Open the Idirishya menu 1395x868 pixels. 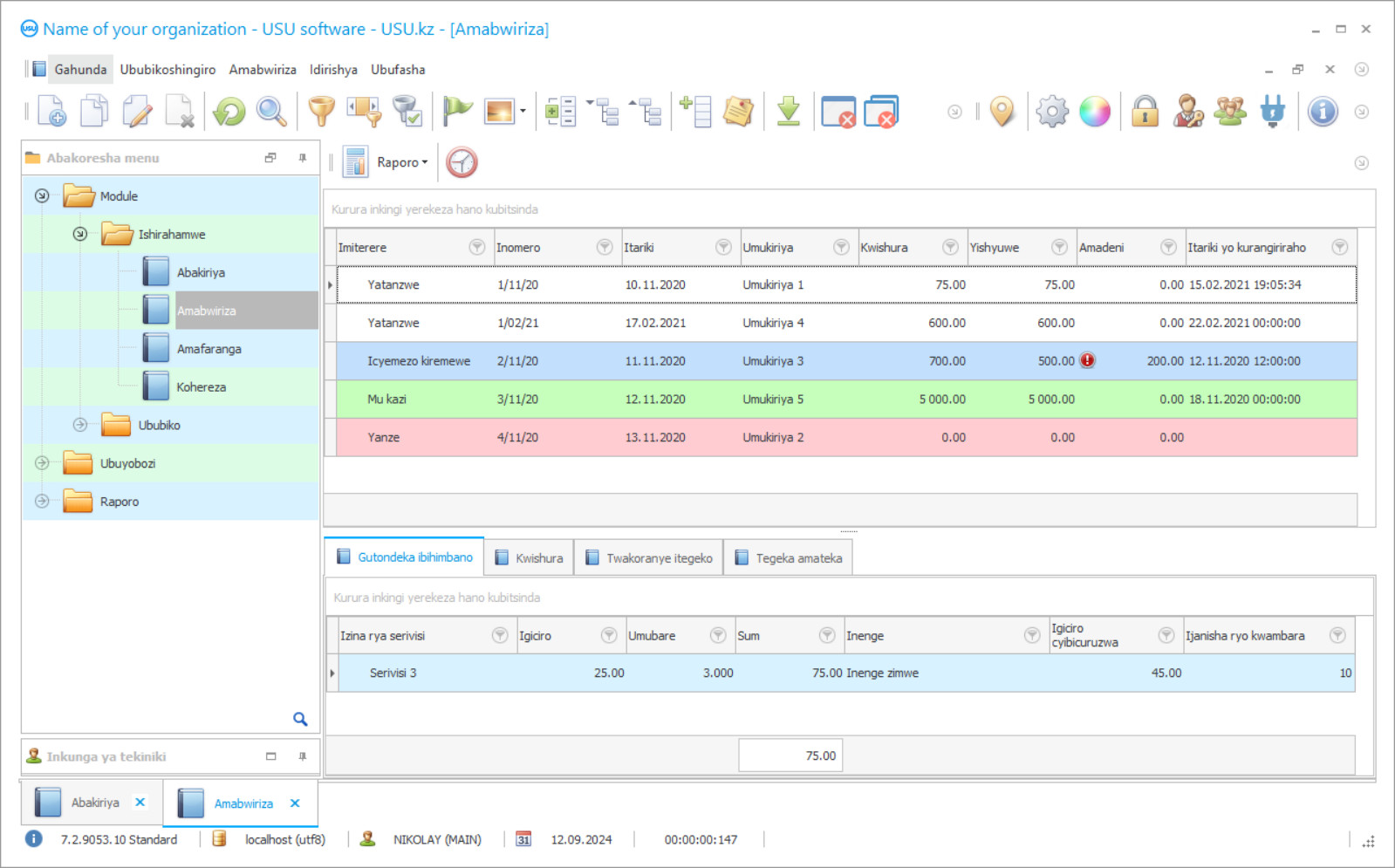[x=333, y=70]
